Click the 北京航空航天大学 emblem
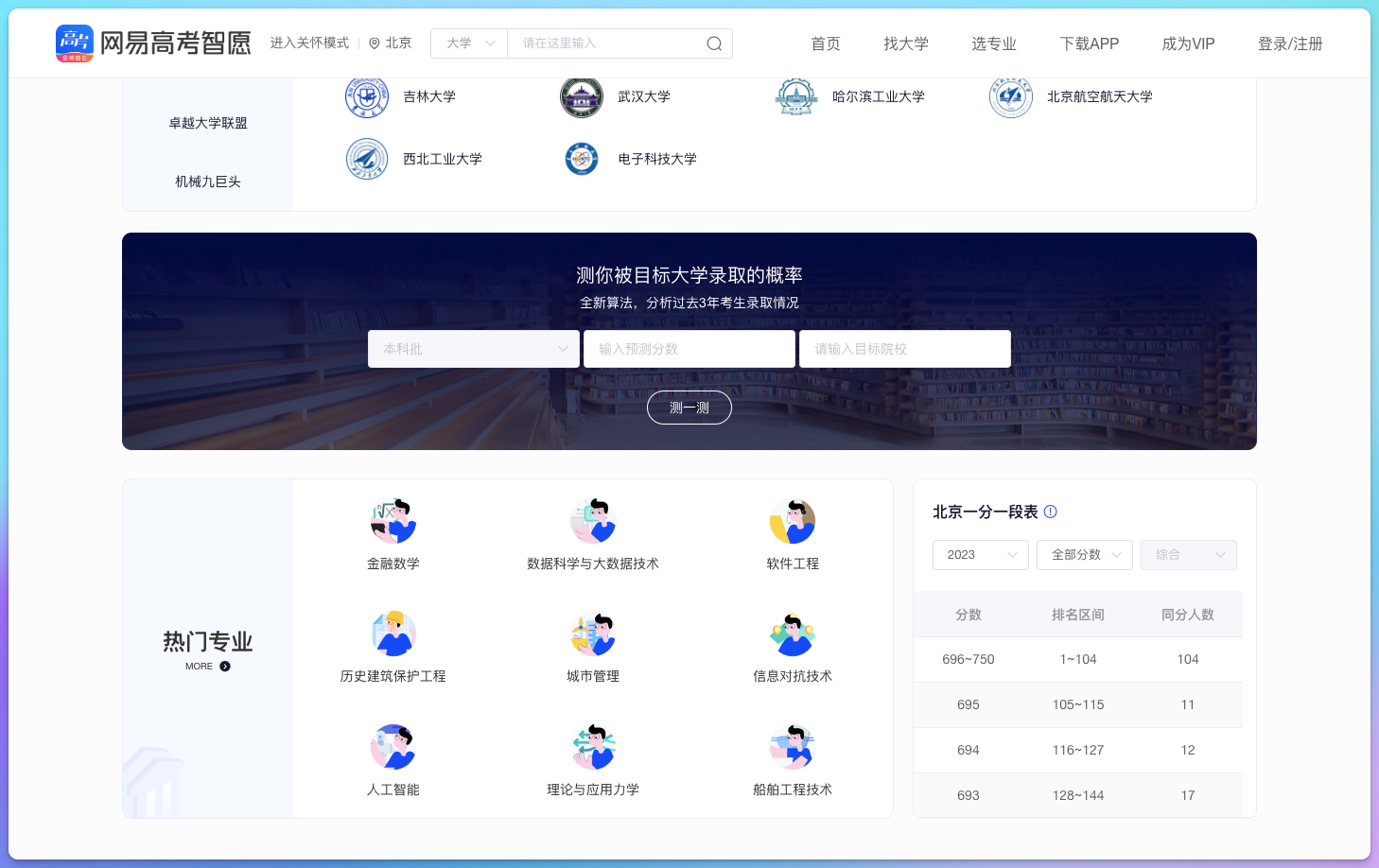1379x868 pixels. click(x=1011, y=95)
